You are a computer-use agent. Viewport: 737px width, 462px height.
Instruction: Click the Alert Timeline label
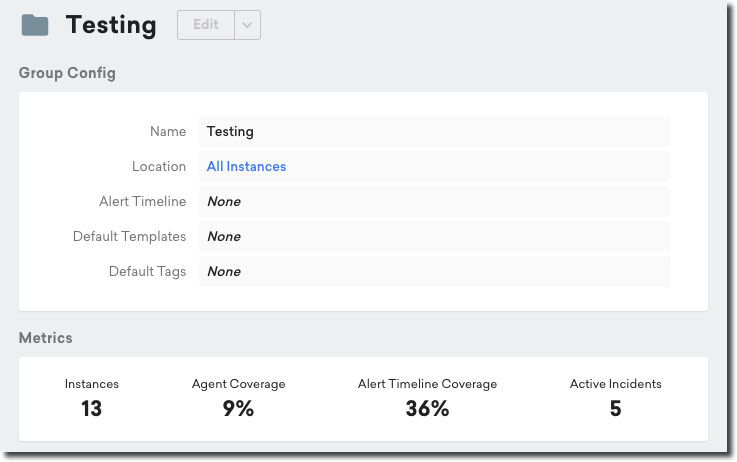click(x=142, y=202)
